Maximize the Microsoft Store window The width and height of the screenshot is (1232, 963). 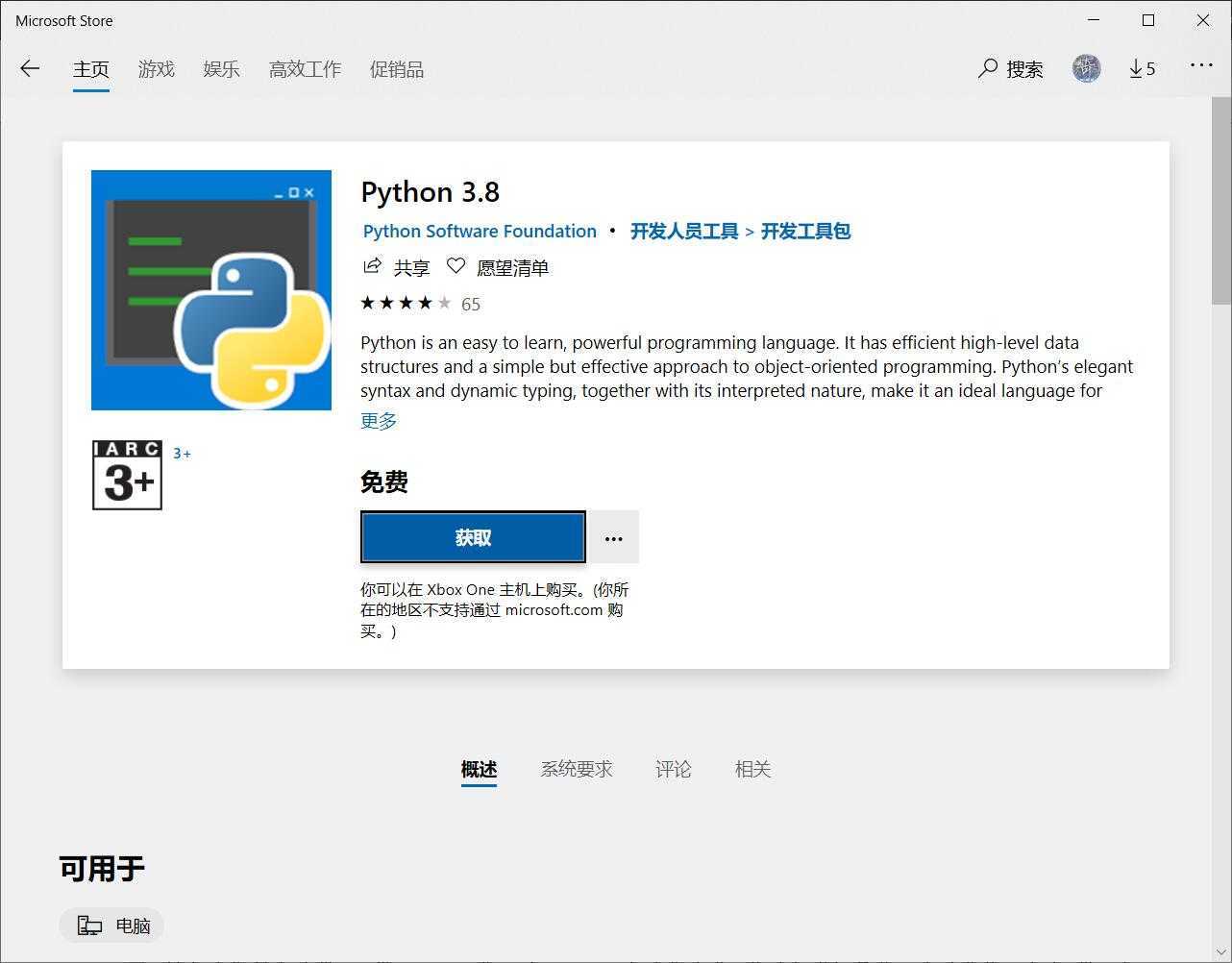click(1148, 20)
